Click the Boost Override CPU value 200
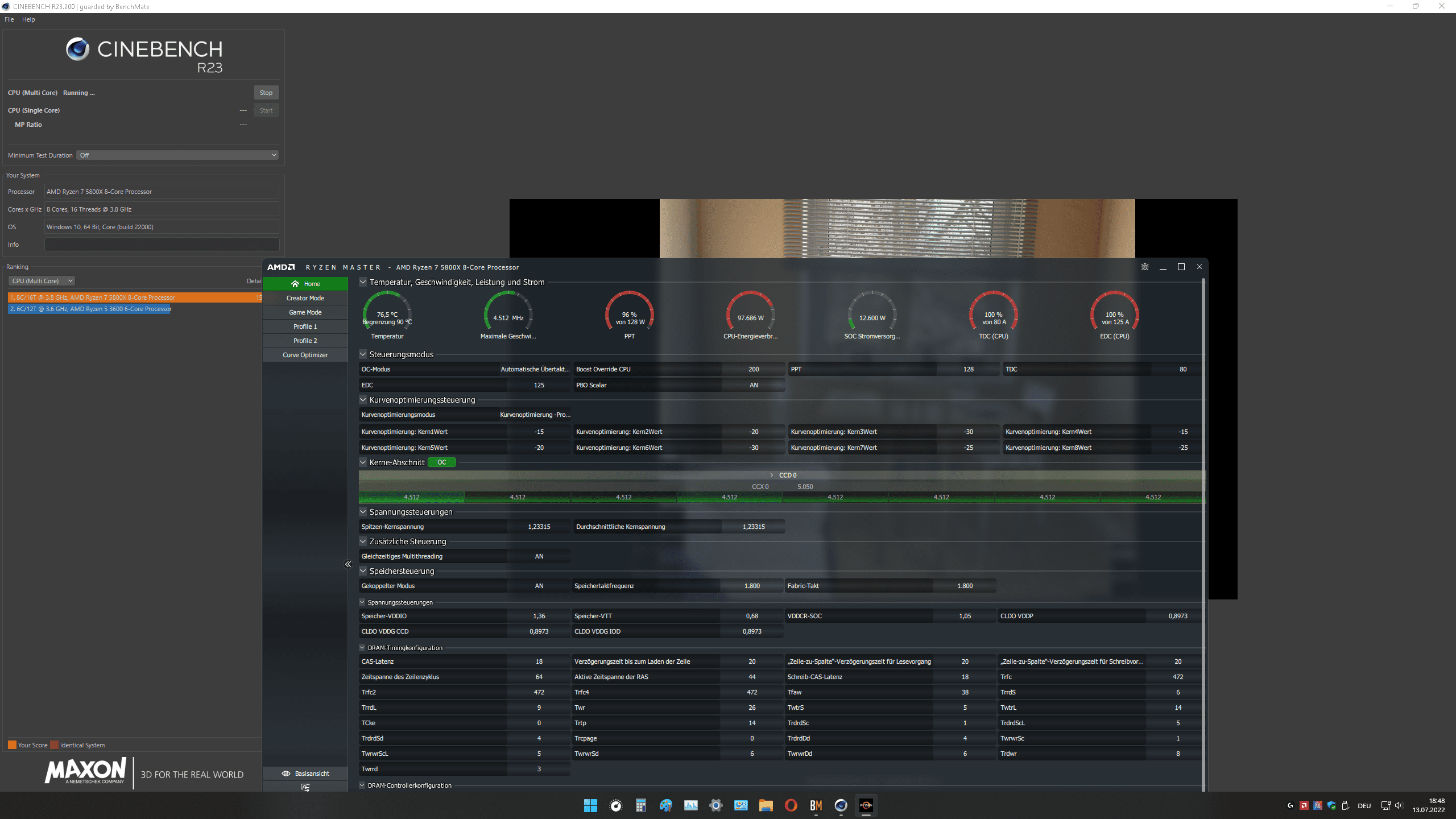The height and width of the screenshot is (819, 1456). pos(754,369)
